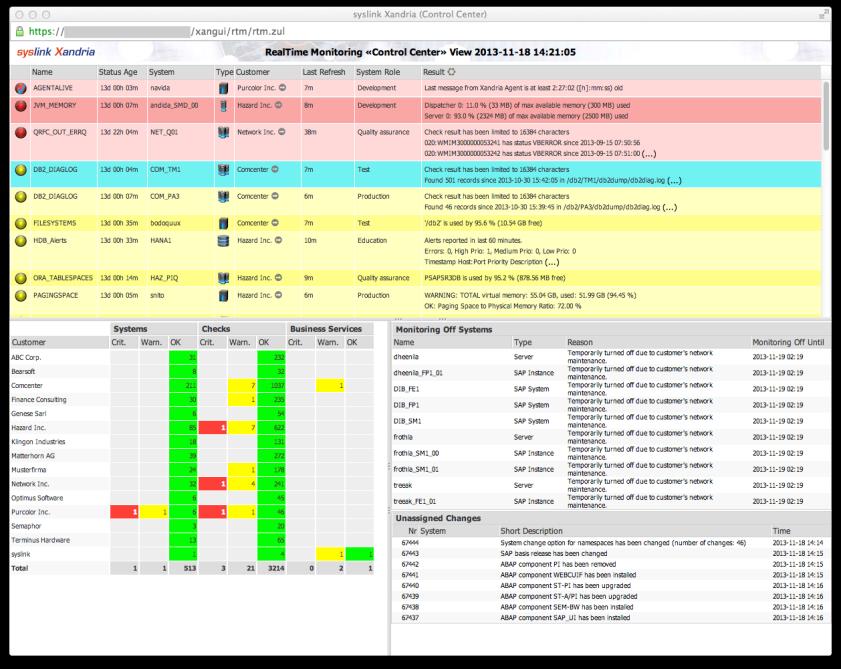Click the red status ball for JVM_MEMORY
This screenshot has height=669, width=841.
pos(21,106)
